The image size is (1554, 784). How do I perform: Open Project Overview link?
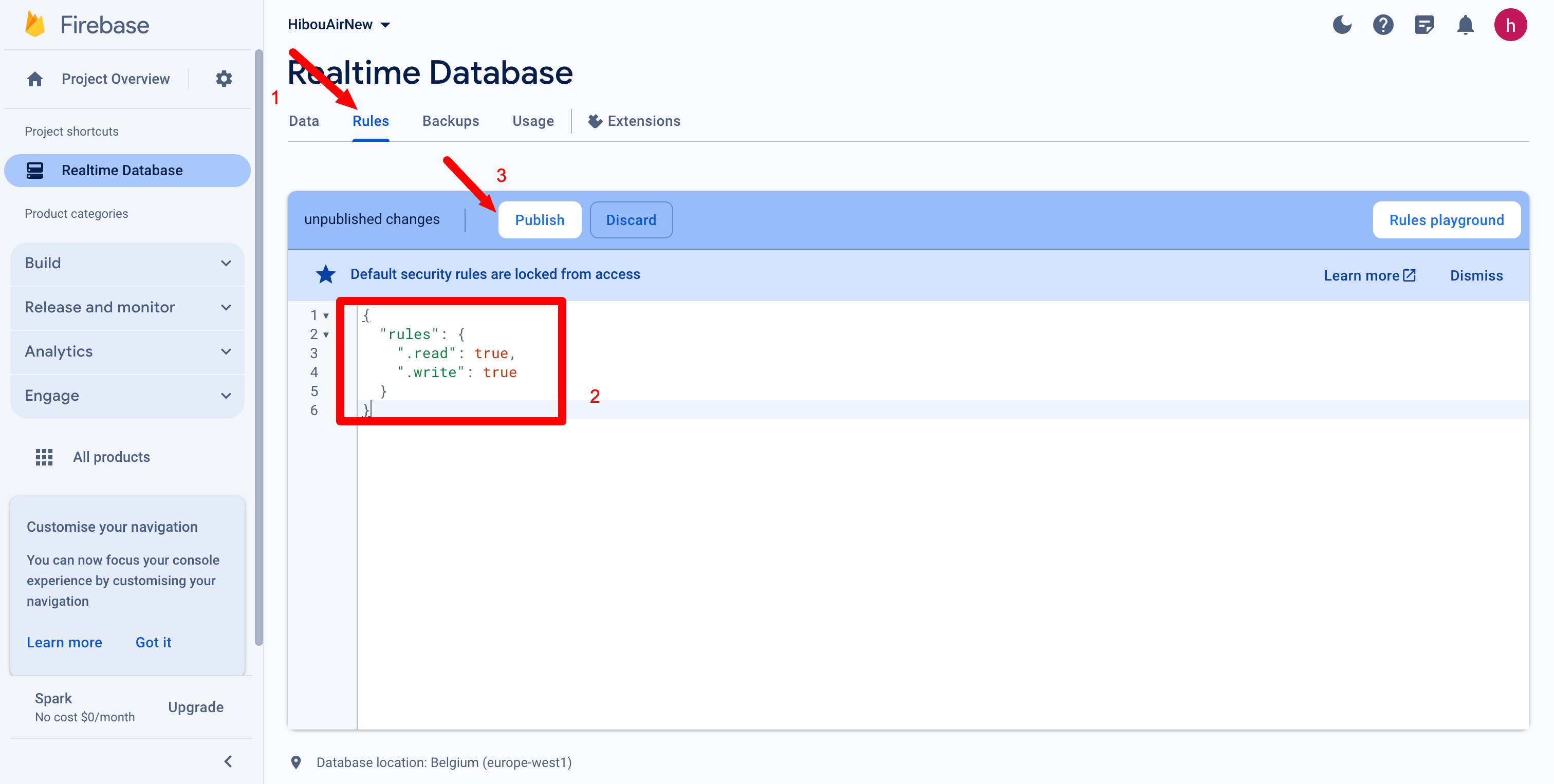[115, 79]
